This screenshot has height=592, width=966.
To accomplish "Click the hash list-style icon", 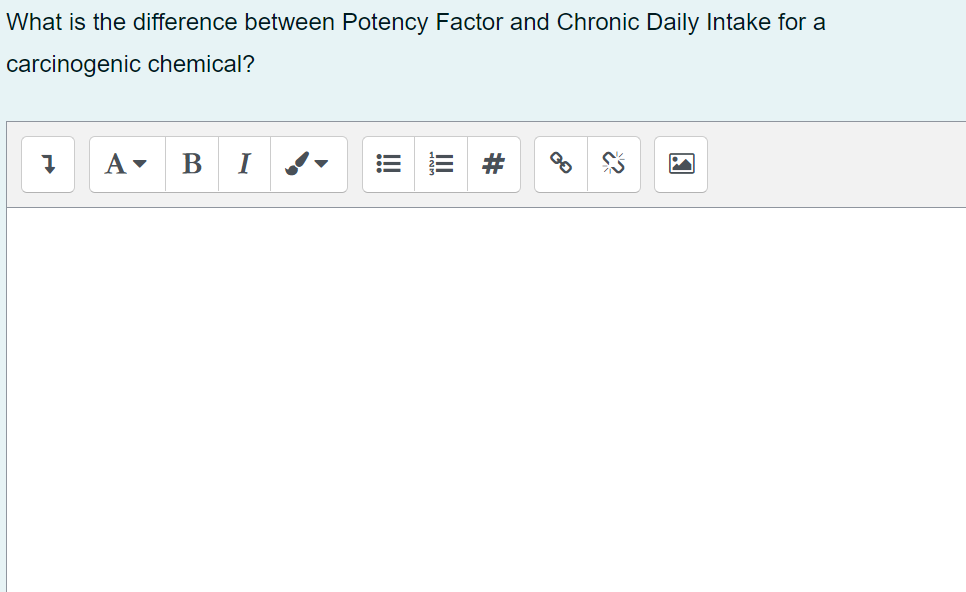I will point(493,164).
